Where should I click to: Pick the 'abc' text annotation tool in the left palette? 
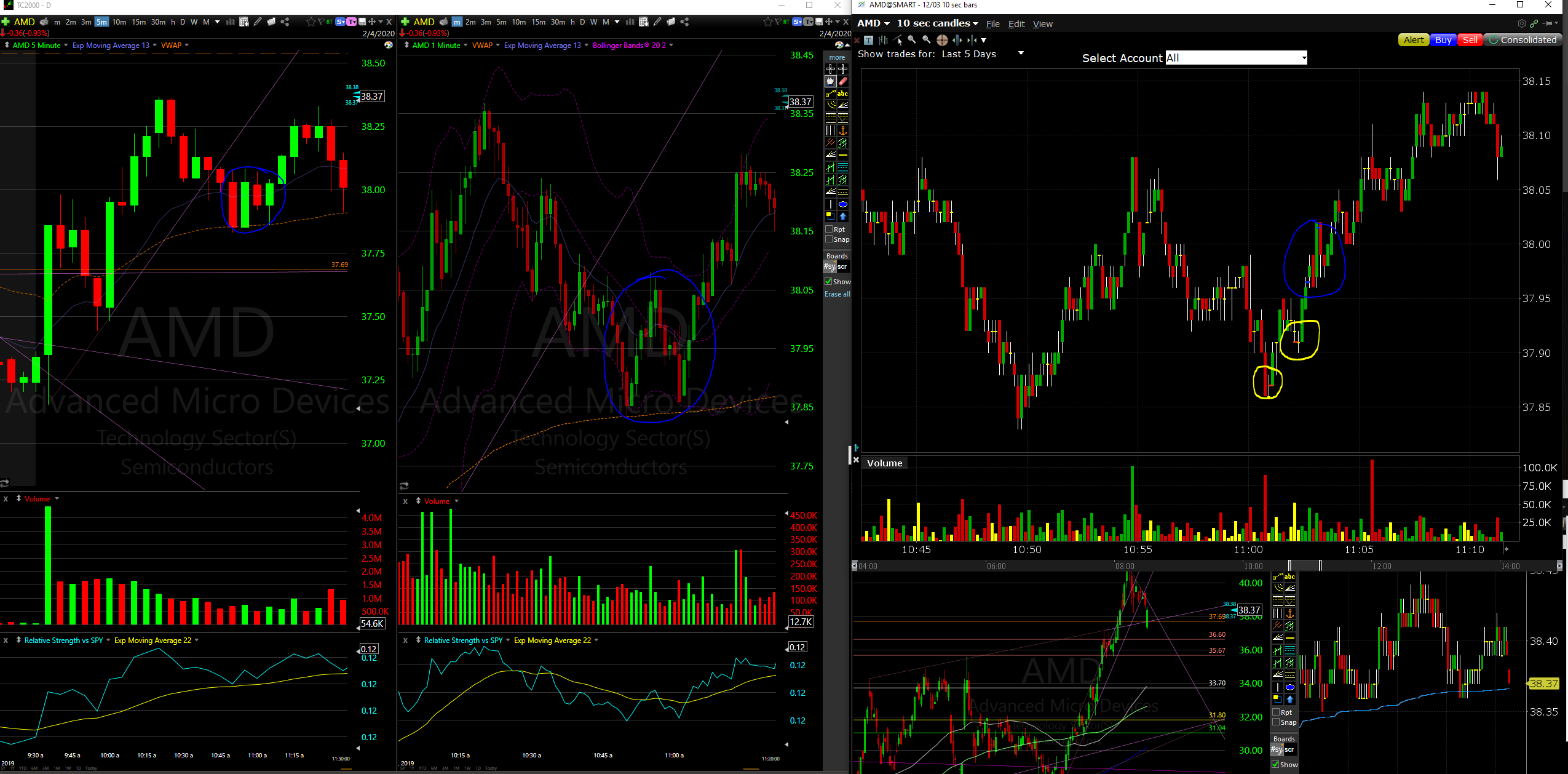(843, 94)
